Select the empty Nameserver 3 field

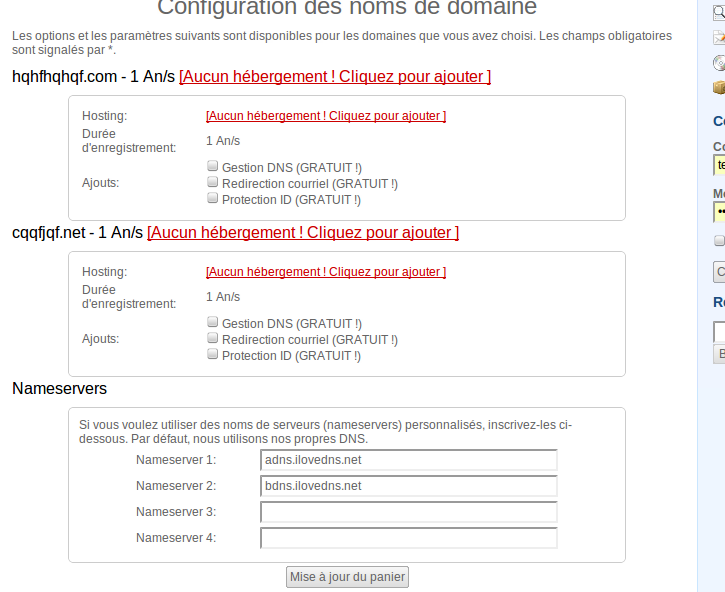[x=408, y=512]
